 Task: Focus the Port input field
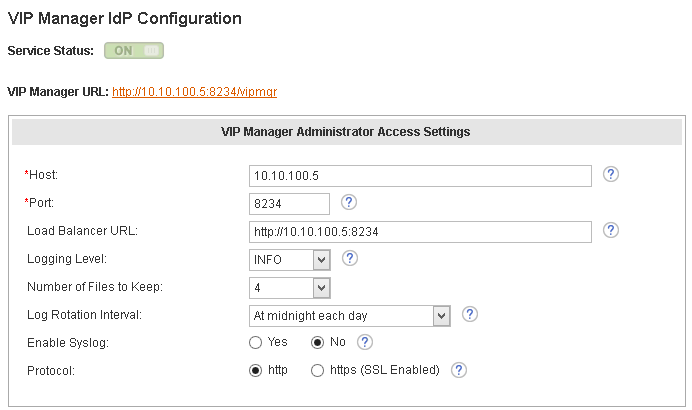289,204
